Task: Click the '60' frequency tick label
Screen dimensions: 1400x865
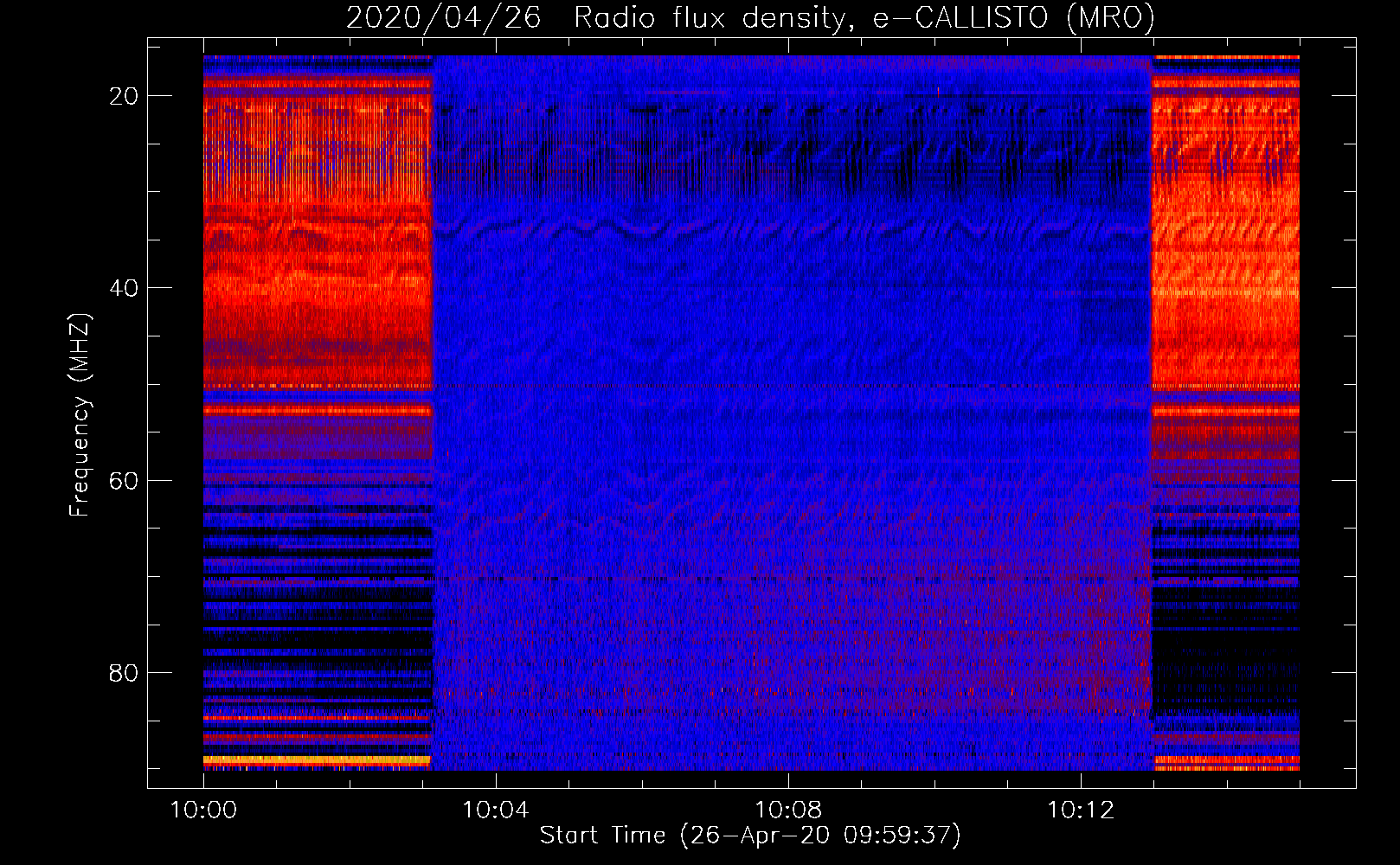Action: click(124, 480)
